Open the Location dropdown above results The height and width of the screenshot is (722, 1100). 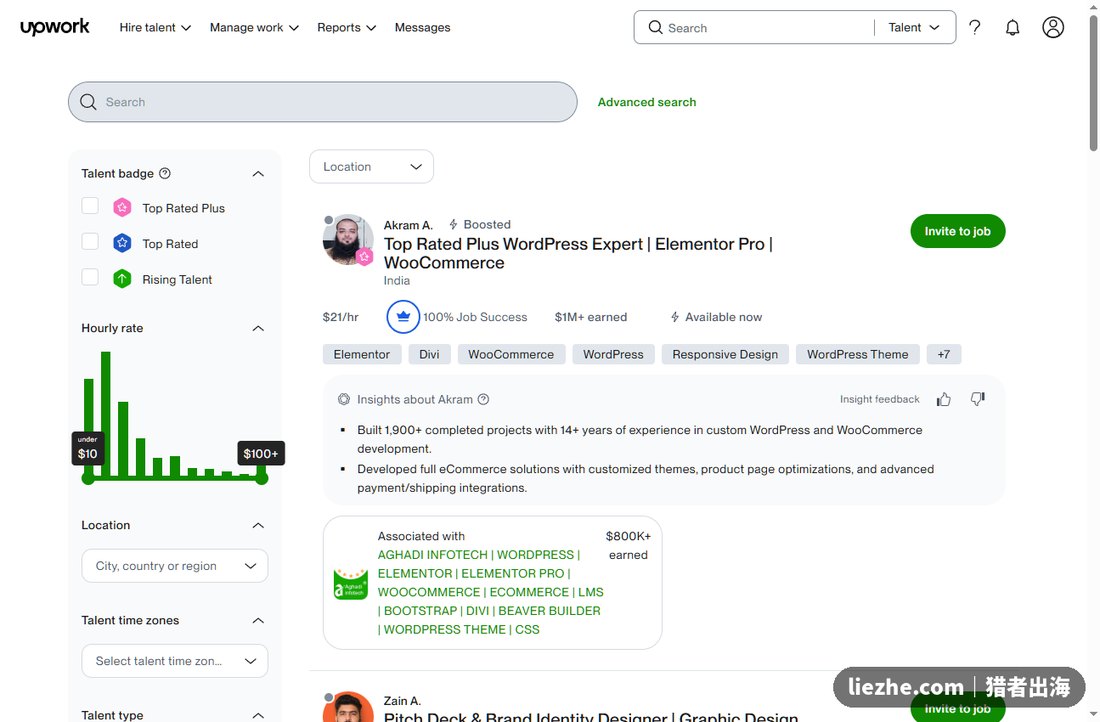[371, 167]
